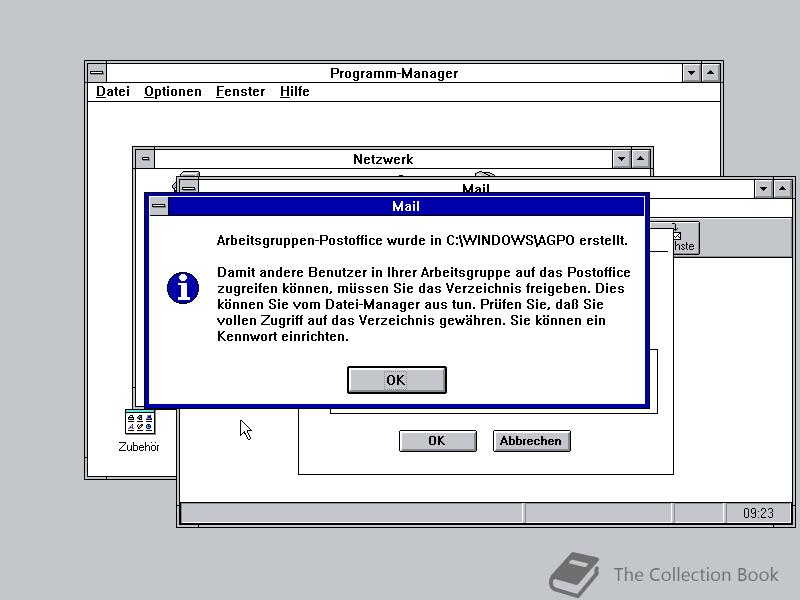800x600 pixels.
Task: Click the partially hidden Mail toolbar button
Action: [x=685, y=238]
